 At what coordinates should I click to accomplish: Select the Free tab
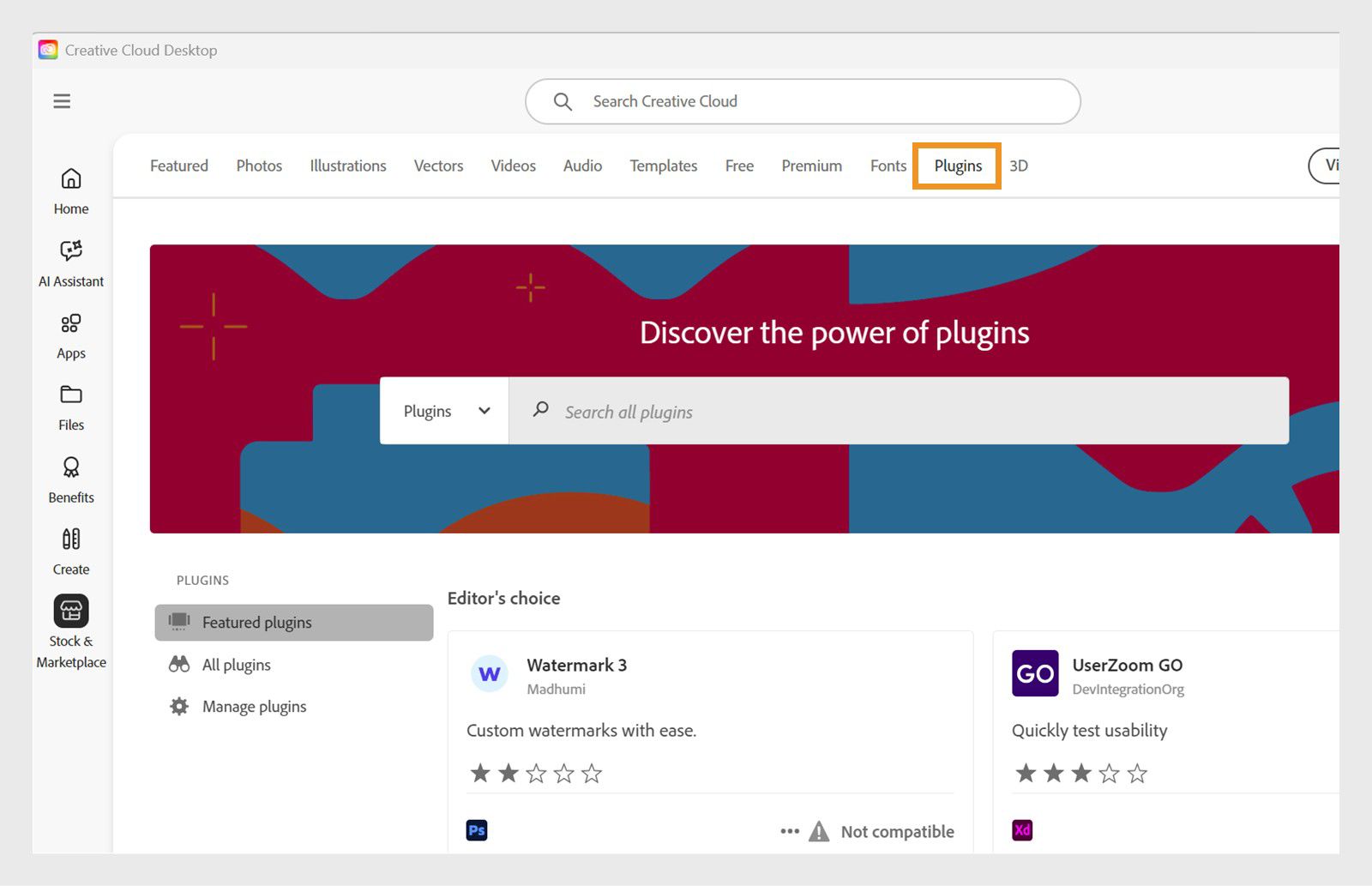739,166
